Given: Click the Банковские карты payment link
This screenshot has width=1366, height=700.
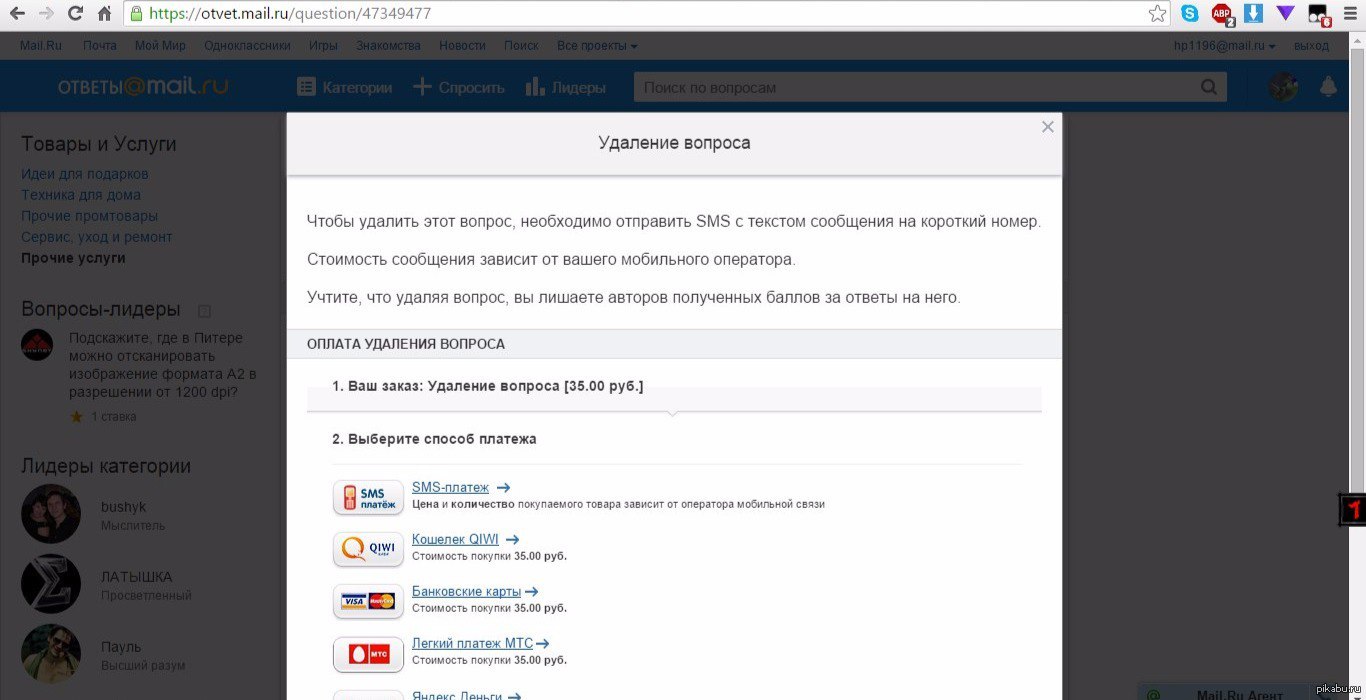Looking at the screenshot, I should pyautogui.click(x=466, y=591).
